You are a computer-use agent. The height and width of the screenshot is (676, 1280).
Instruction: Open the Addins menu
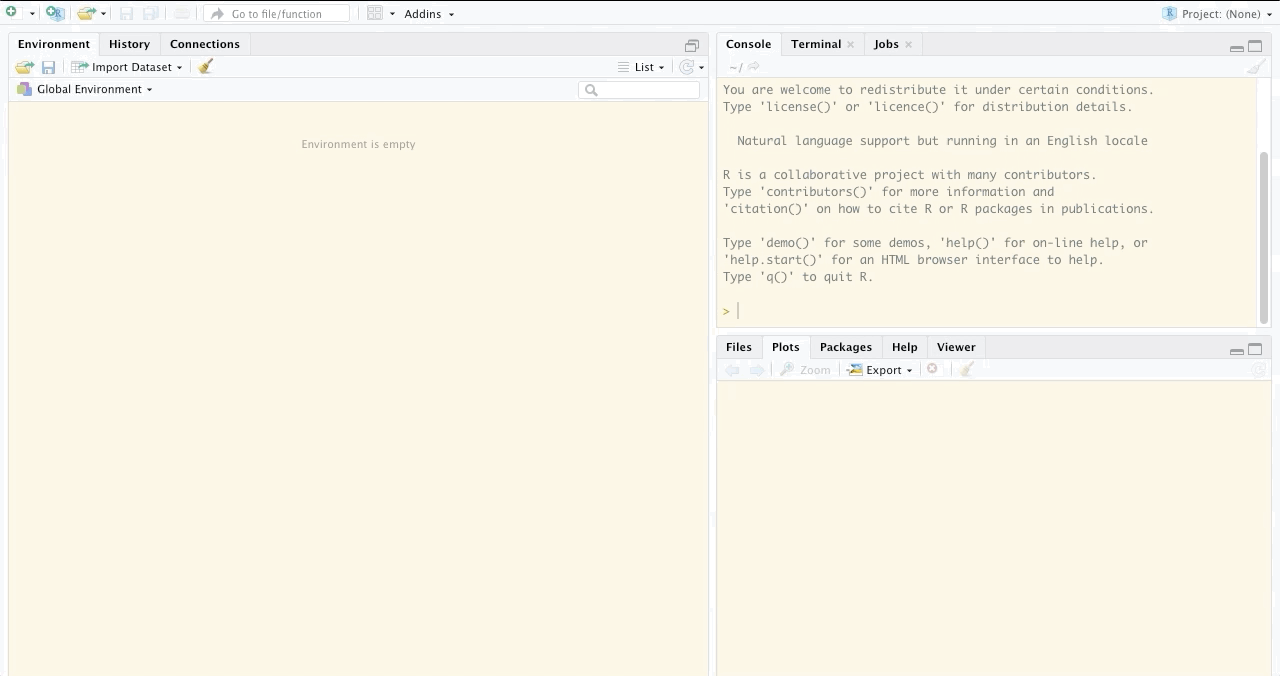428,14
